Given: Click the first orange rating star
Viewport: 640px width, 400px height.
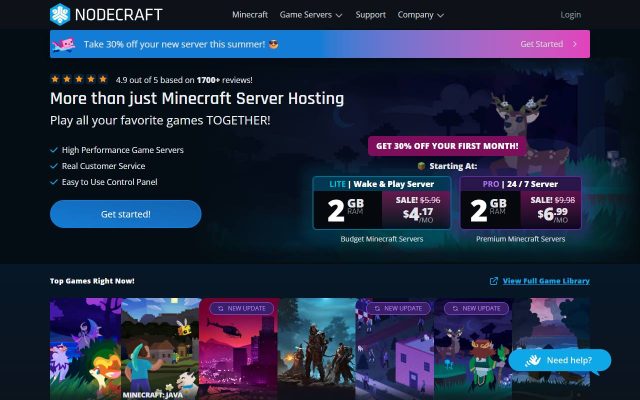Looking at the screenshot, I should [x=55, y=79].
